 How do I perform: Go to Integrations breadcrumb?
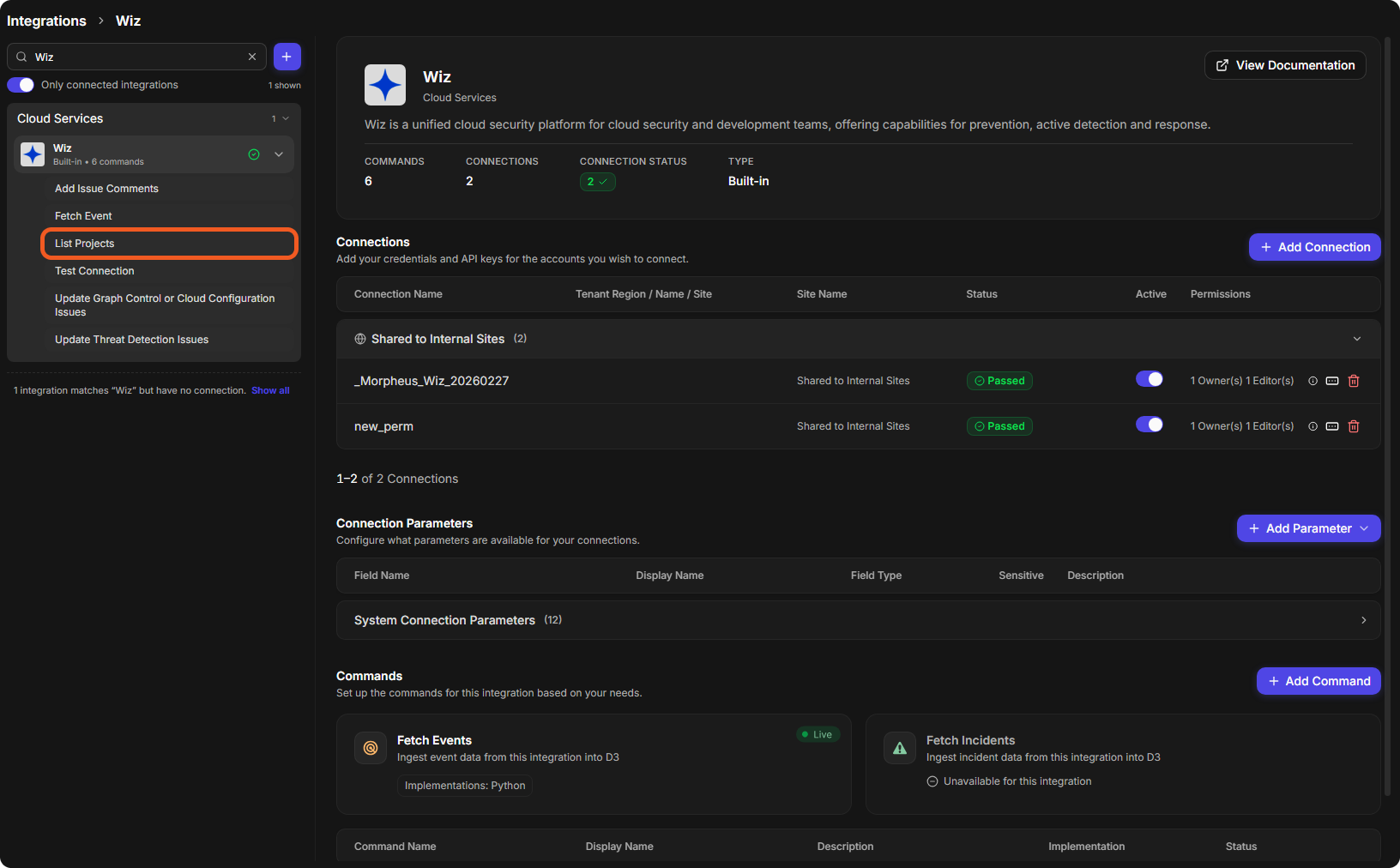[x=46, y=21]
